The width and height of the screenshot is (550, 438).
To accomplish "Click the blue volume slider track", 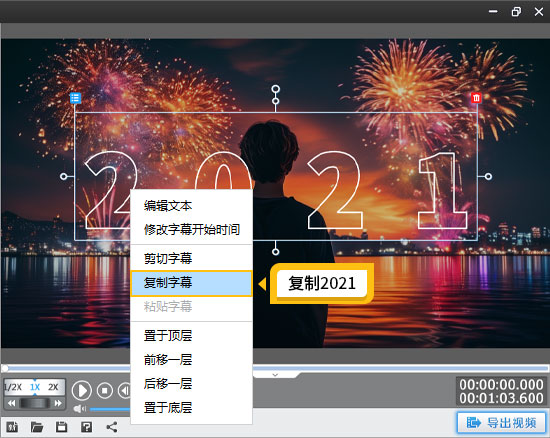I will click(110, 409).
